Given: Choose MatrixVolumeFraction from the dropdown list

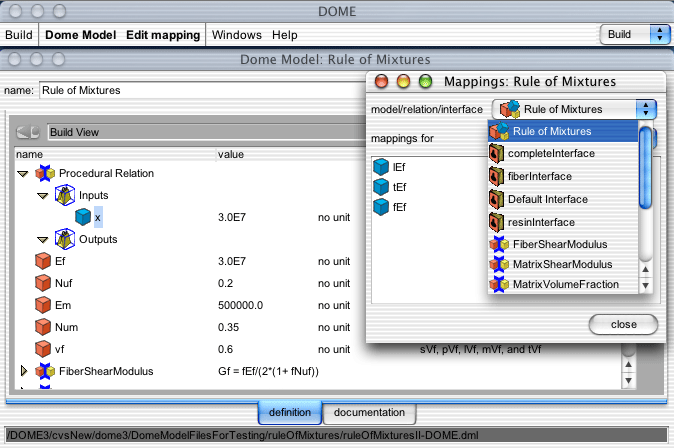Looking at the screenshot, I should click(563, 284).
